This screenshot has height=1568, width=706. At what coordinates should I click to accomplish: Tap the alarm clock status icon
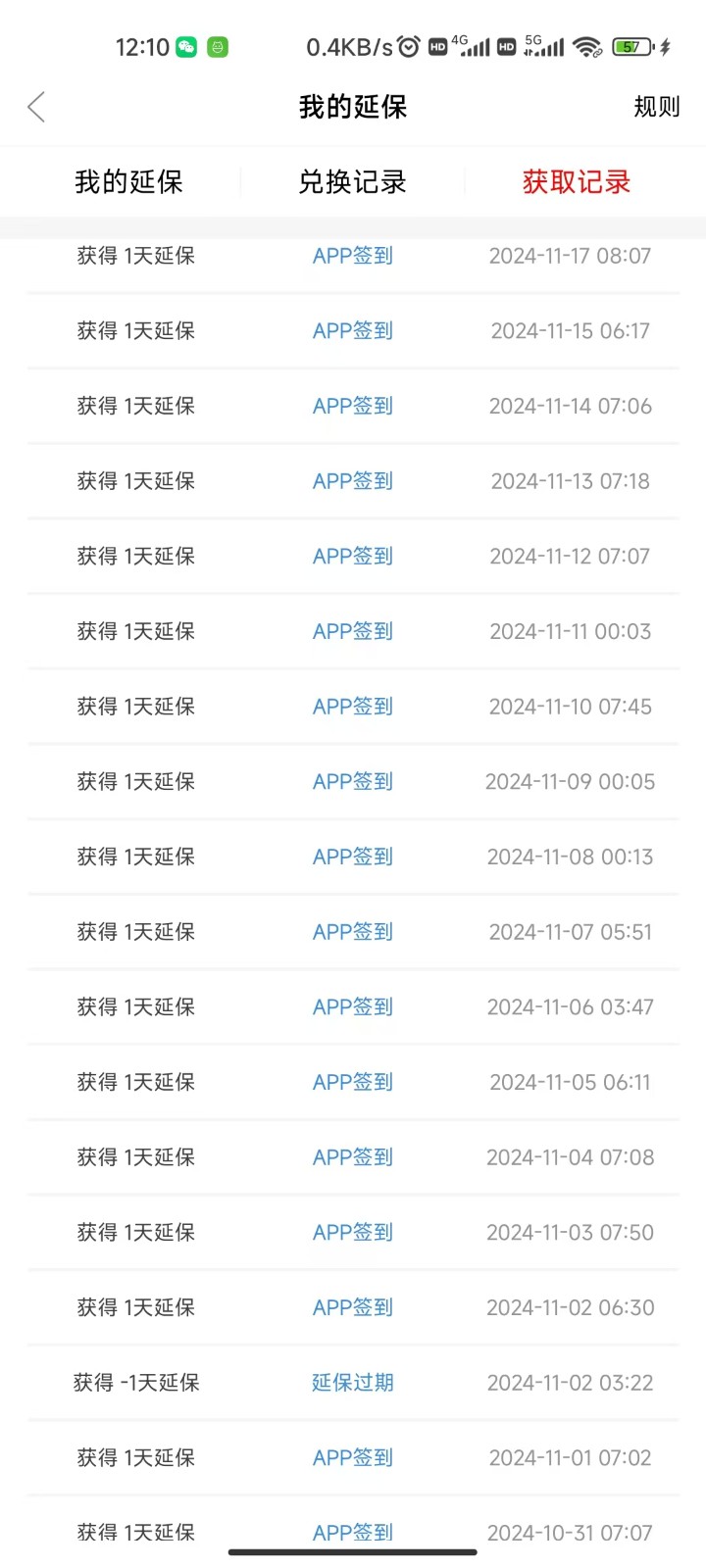coord(409,47)
